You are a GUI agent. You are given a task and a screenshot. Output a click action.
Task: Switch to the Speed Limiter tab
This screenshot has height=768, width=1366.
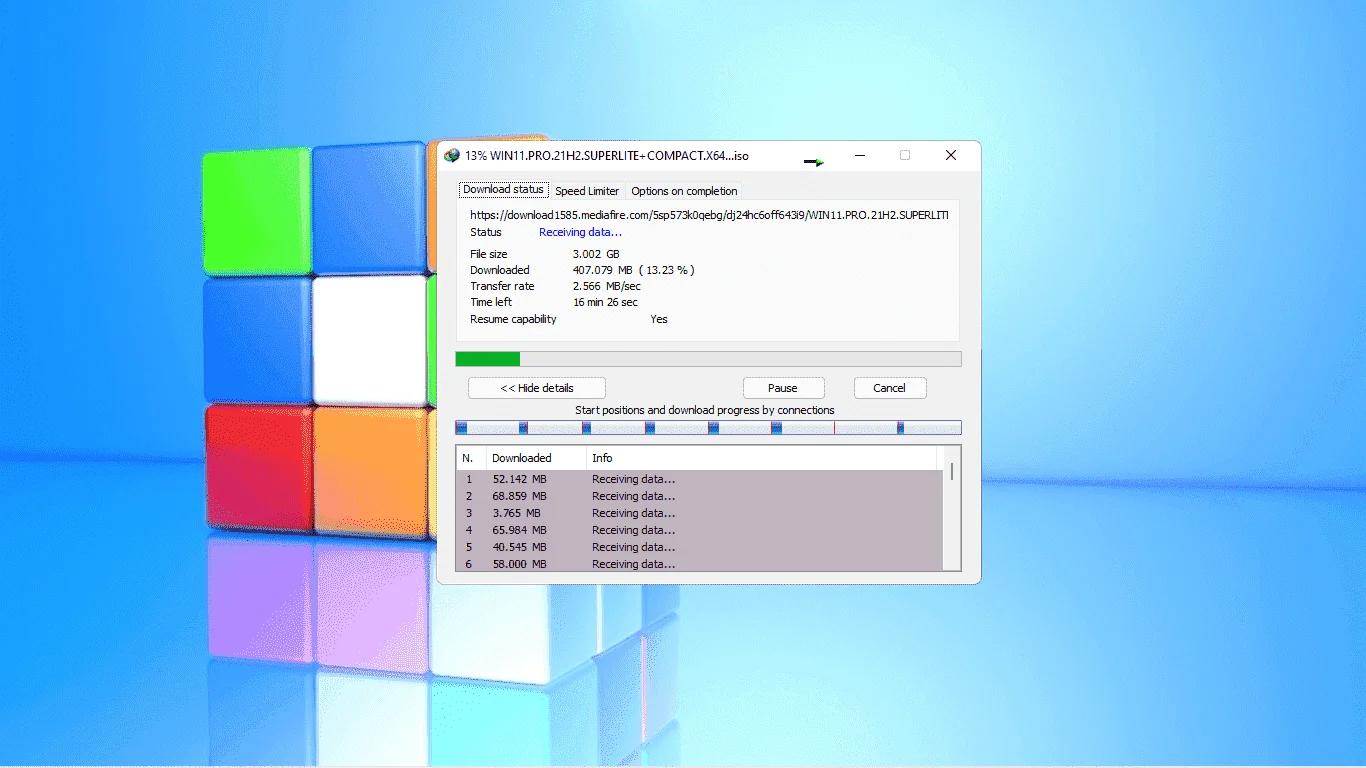click(587, 191)
